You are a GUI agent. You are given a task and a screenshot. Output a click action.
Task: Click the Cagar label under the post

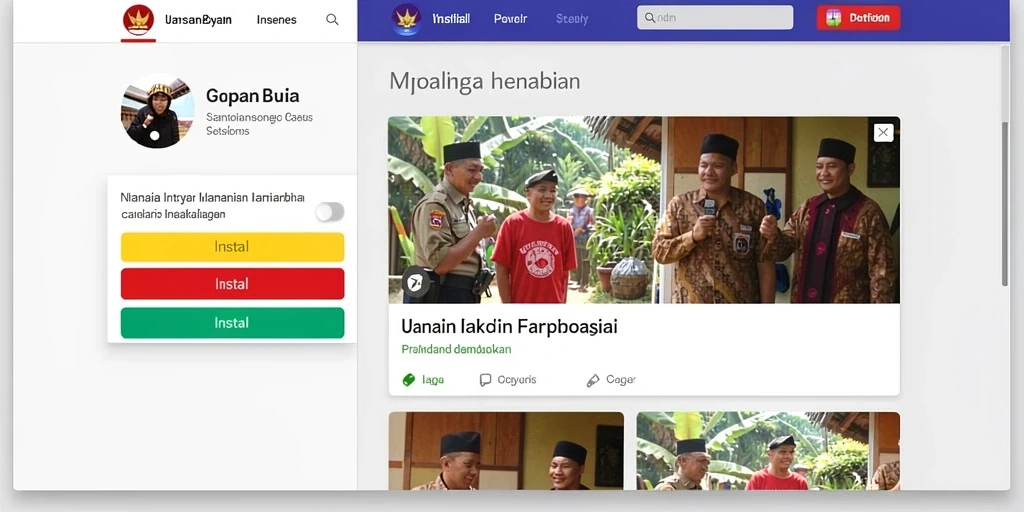click(x=620, y=379)
